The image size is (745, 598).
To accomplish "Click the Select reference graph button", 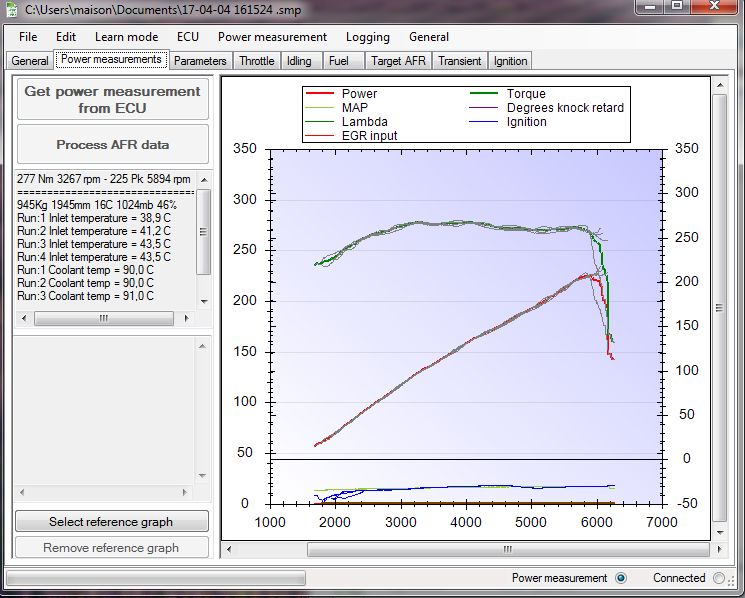I will click(x=111, y=521).
